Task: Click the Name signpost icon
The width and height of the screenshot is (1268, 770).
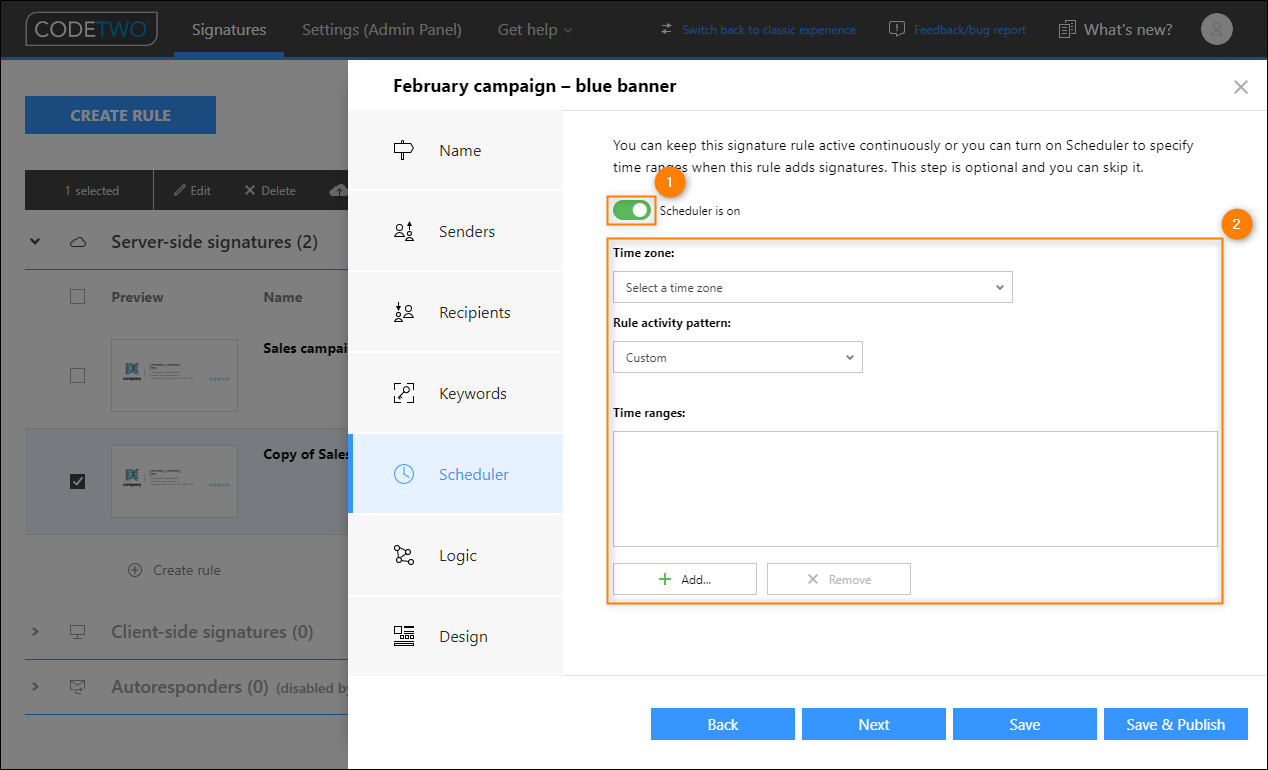Action: pyautogui.click(x=404, y=150)
